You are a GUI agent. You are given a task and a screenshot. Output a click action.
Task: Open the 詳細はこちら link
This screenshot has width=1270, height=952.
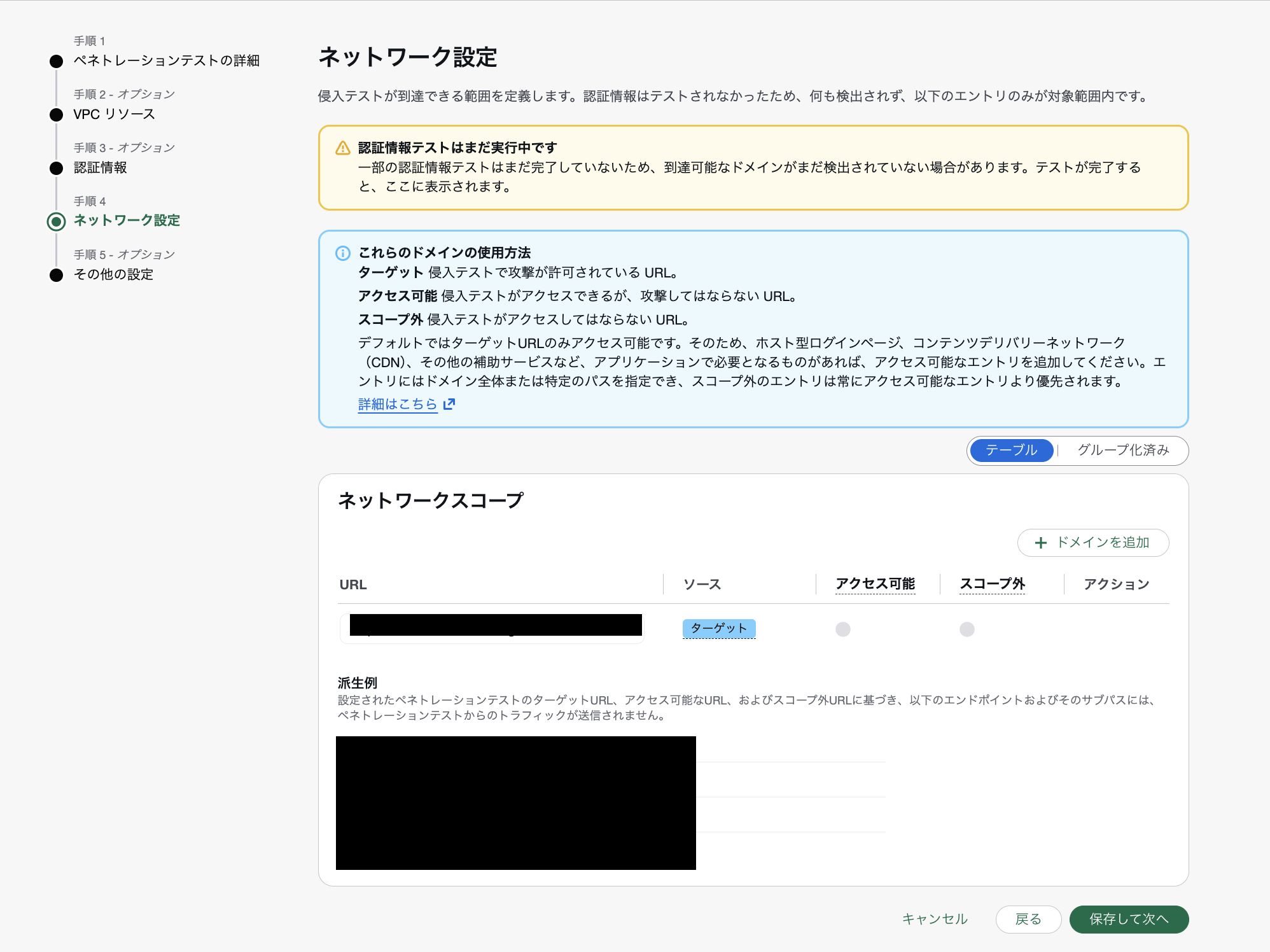[398, 404]
